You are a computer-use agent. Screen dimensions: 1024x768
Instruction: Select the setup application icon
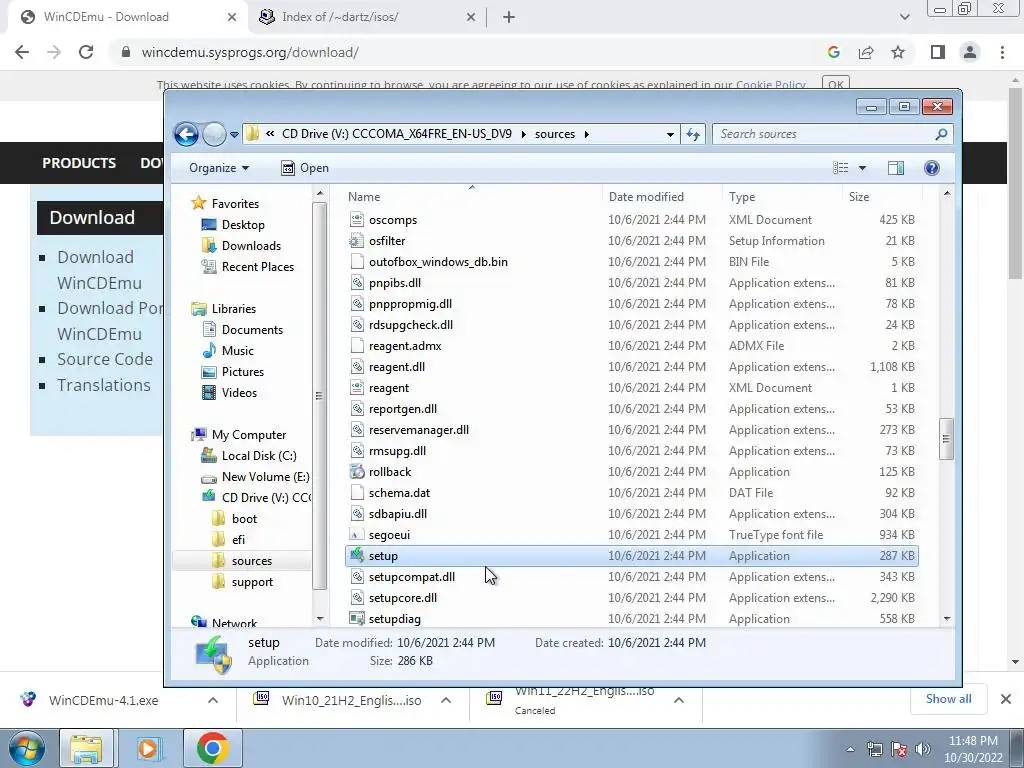click(357, 556)
